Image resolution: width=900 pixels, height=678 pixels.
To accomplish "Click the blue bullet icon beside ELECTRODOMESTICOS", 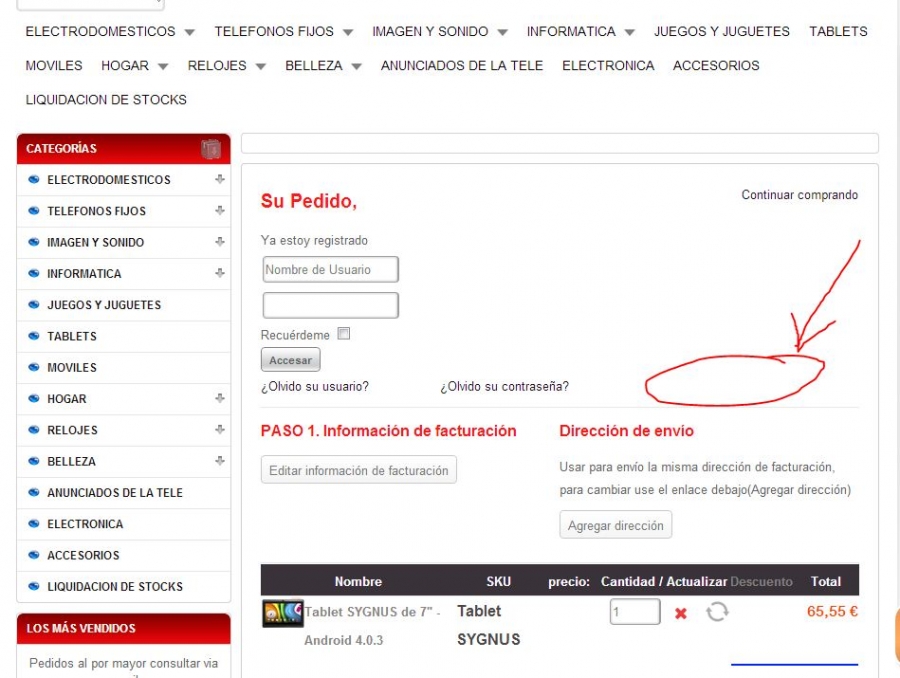I will point(34,180).
